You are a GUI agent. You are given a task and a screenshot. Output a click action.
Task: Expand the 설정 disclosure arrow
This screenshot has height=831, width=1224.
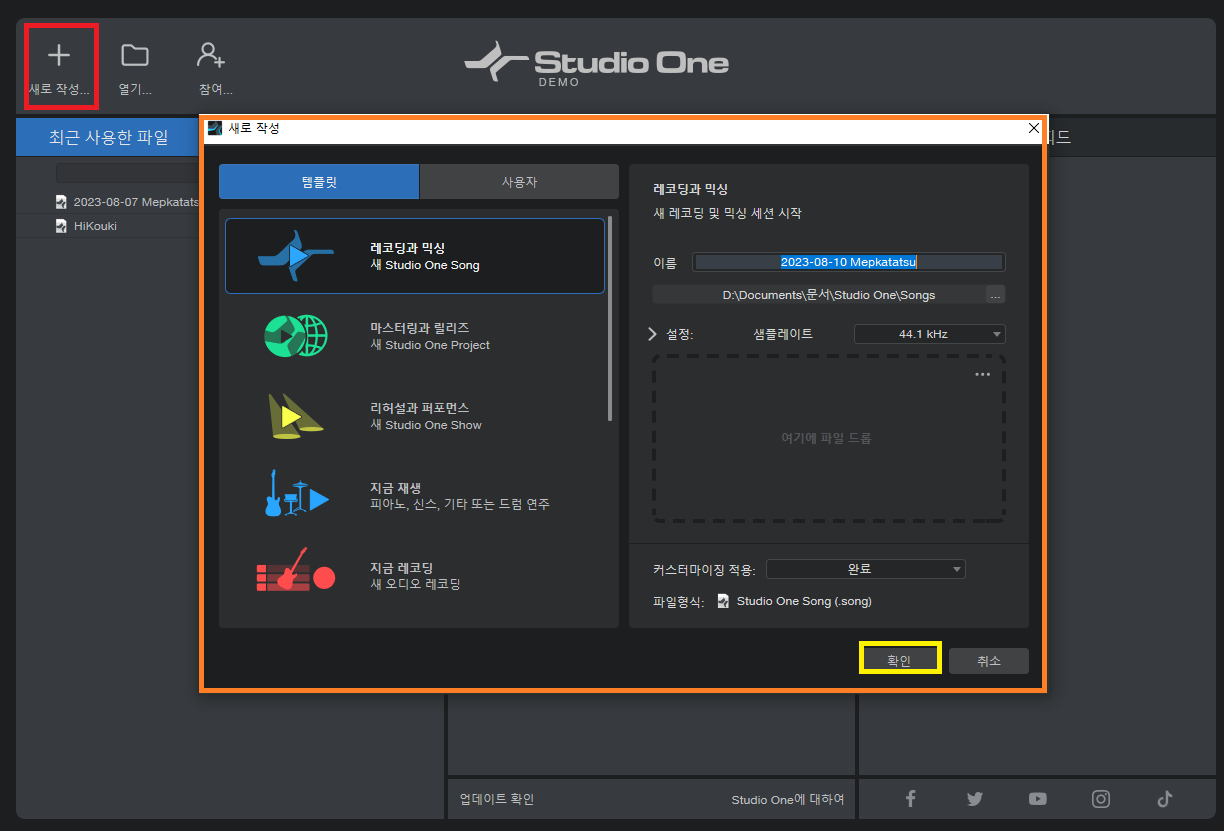(x=653, y=334)
